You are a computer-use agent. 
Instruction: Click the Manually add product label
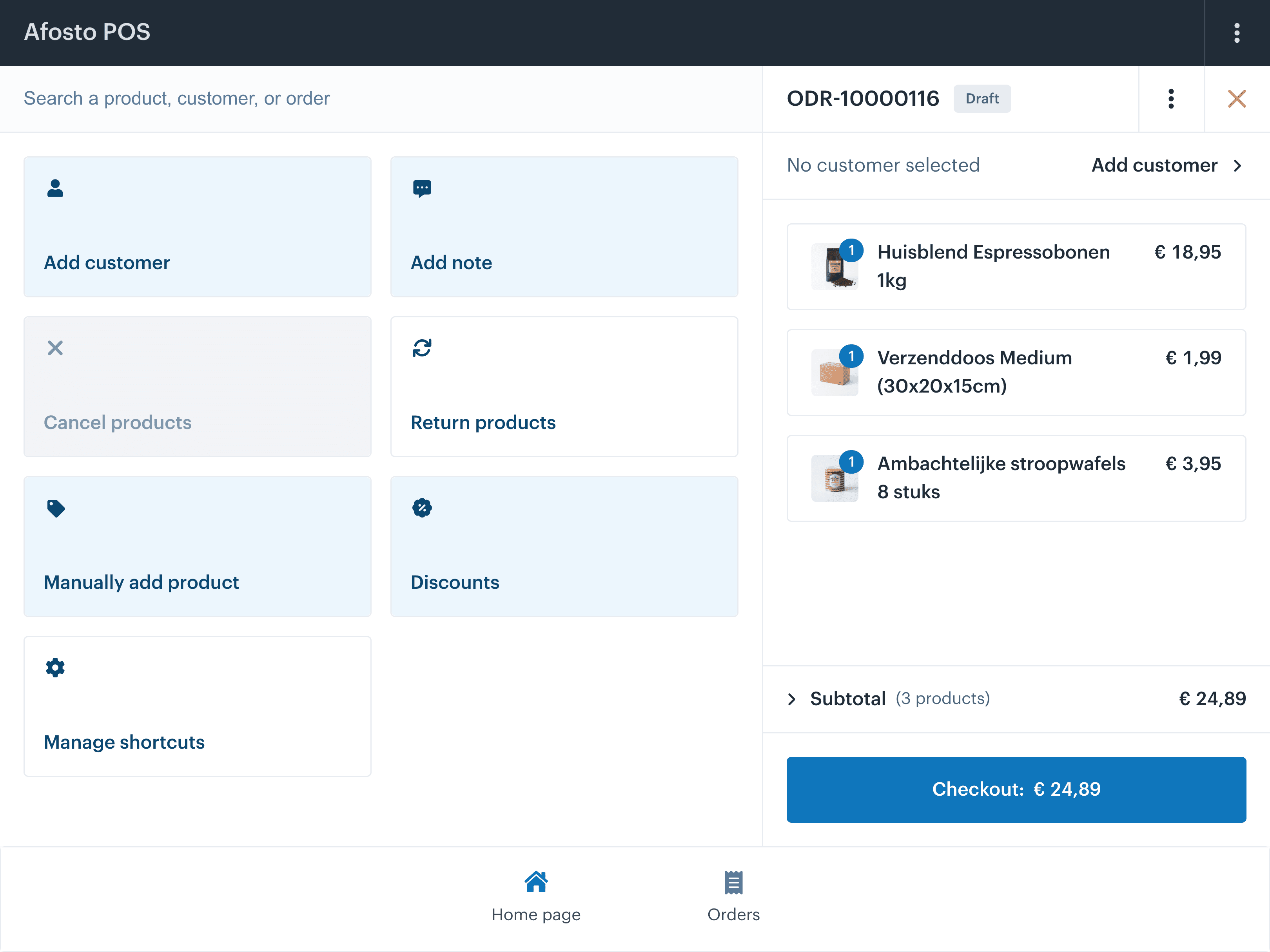(x=141, y=583)
